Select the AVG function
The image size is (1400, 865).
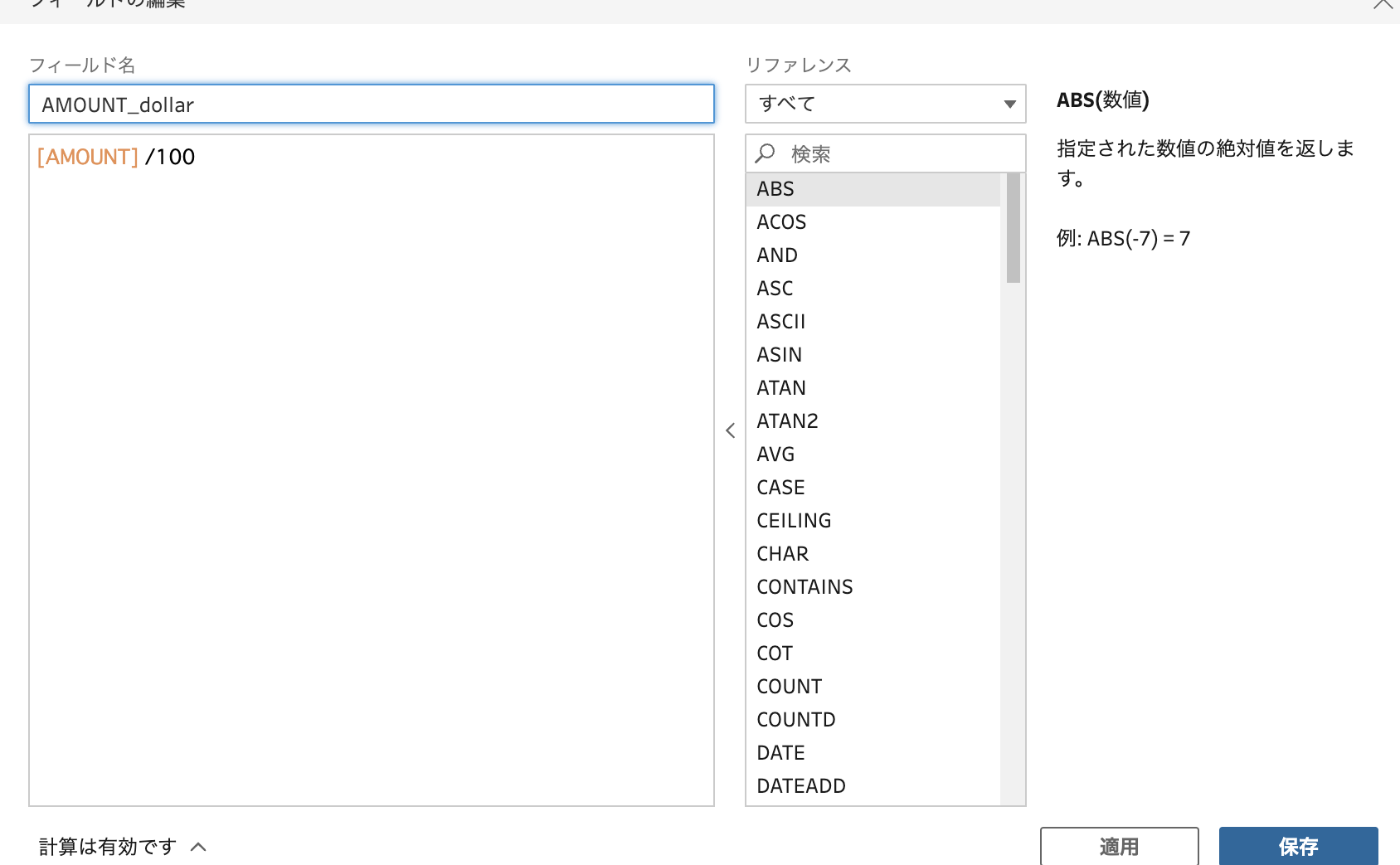pyautogui.click(x=873, y=454)
